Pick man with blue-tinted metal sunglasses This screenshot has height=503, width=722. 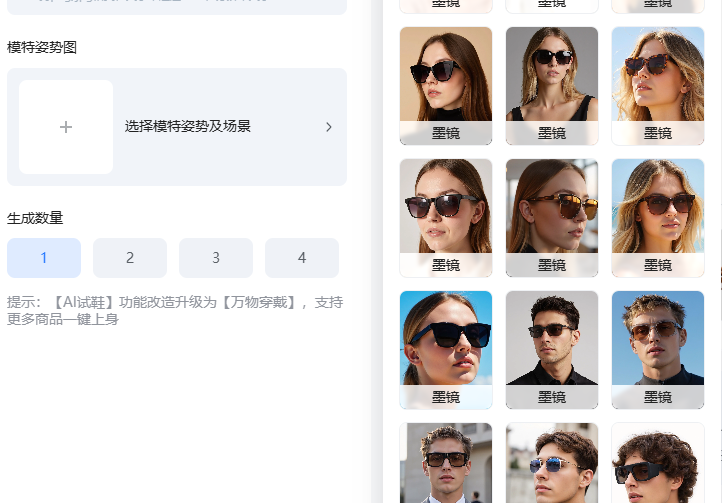pyautogui.click(x=551, y=464)
